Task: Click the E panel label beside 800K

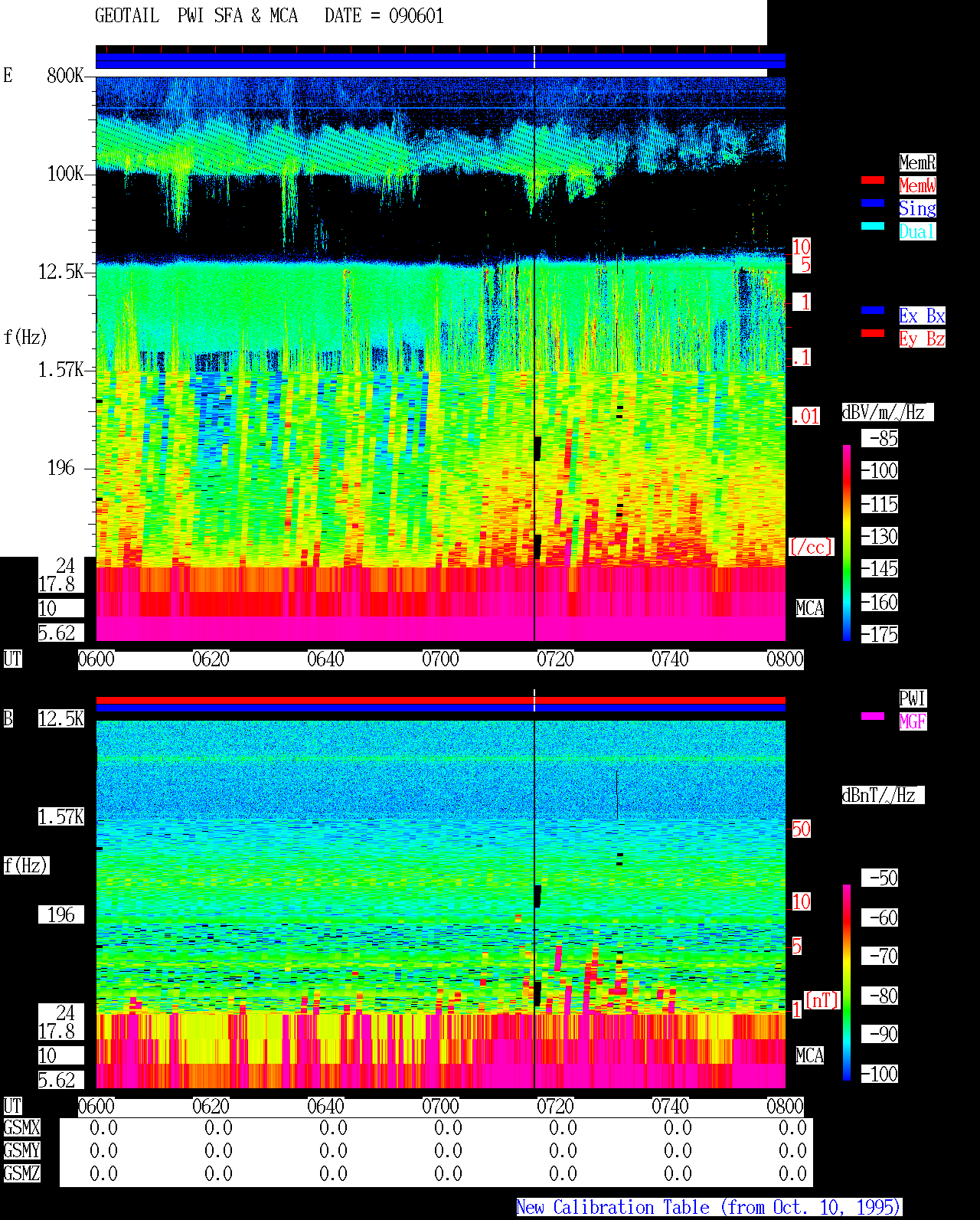Action: pos(8,75)
